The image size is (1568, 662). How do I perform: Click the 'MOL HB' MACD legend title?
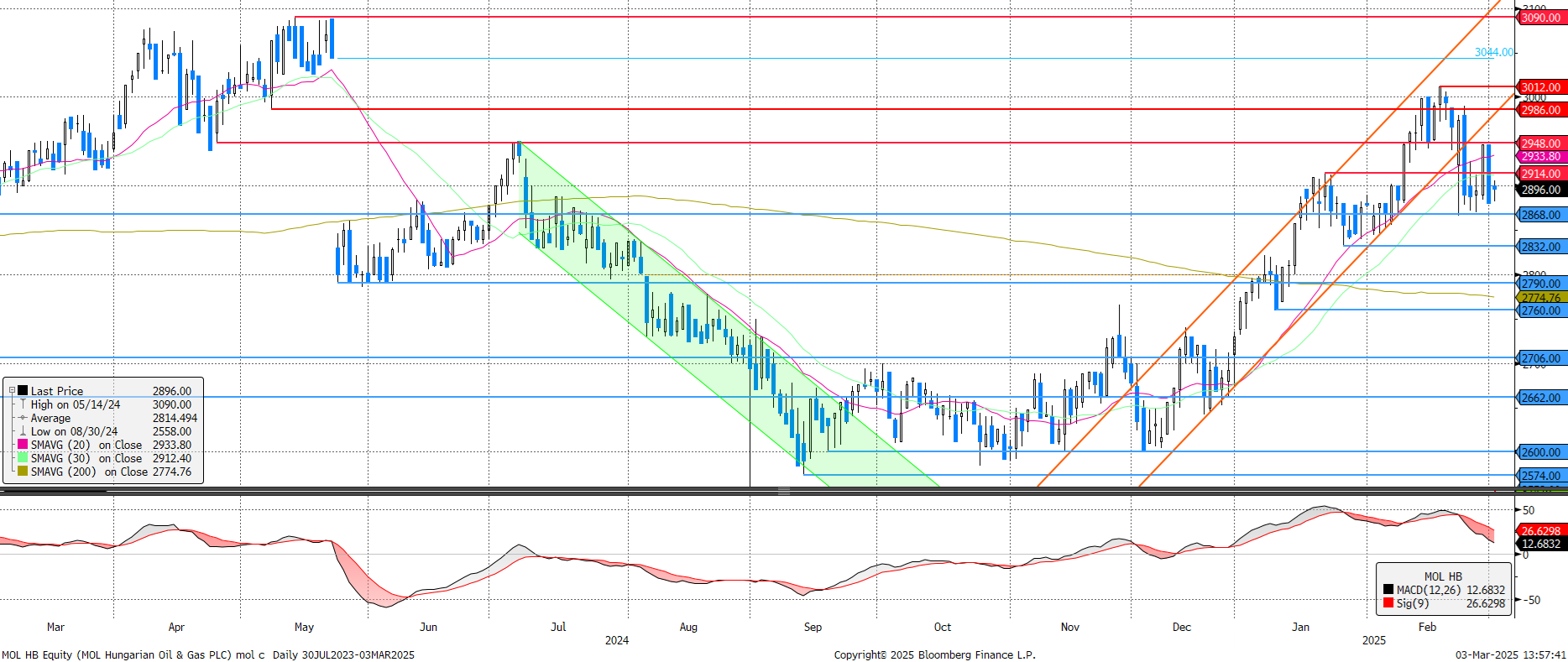click(1443, 576)
